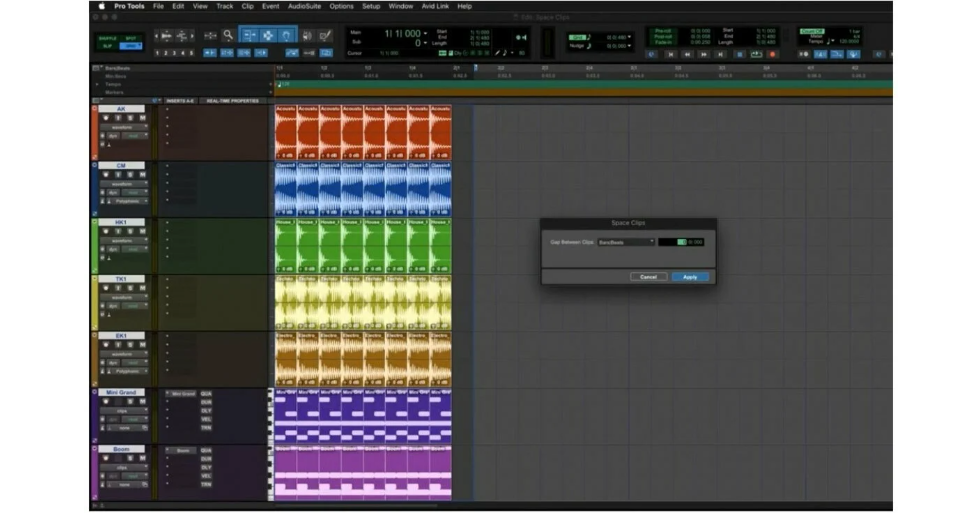The height and width of the screenshot is (527, 962).
Task: Choose the Pencil tool in toolbar
Action: [325, 35]
